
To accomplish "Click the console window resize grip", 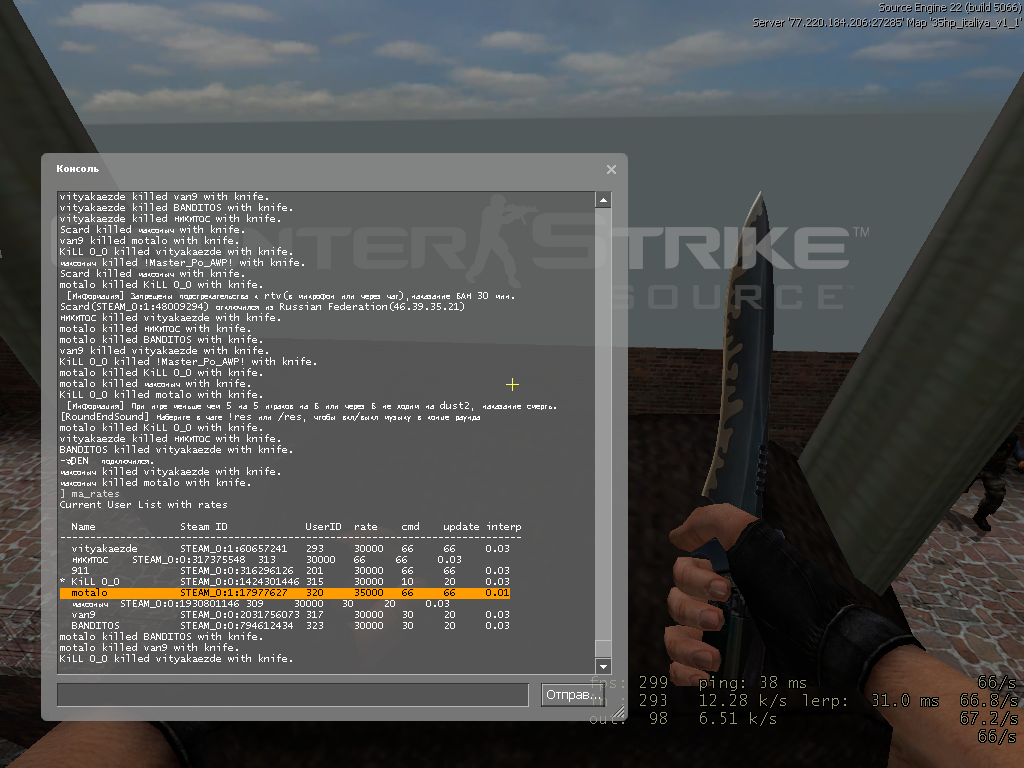I will click(x=618, y=712).
